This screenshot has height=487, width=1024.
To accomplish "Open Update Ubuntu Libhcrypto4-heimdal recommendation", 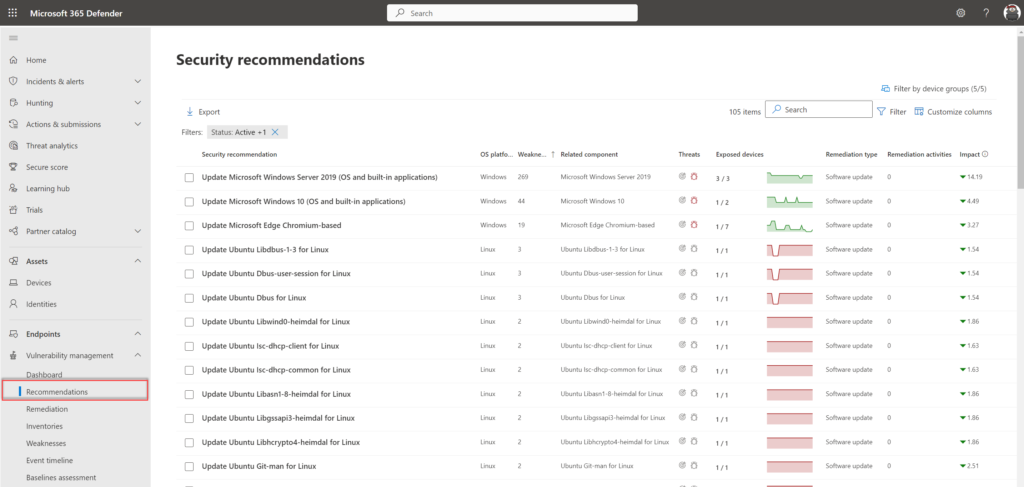I will [x=280, y=443].
